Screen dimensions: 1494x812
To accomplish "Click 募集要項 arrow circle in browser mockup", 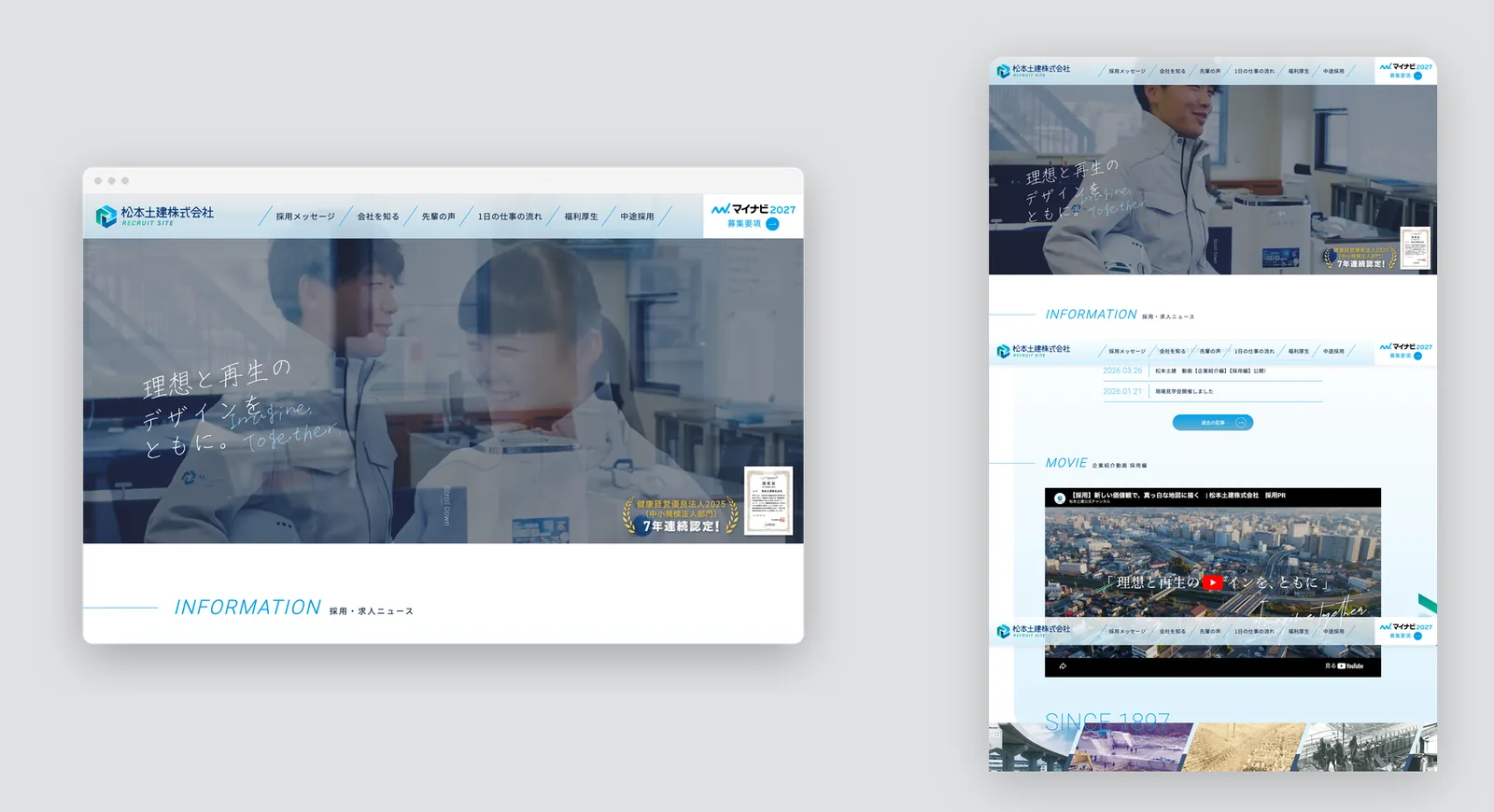I will coord(772,224).
